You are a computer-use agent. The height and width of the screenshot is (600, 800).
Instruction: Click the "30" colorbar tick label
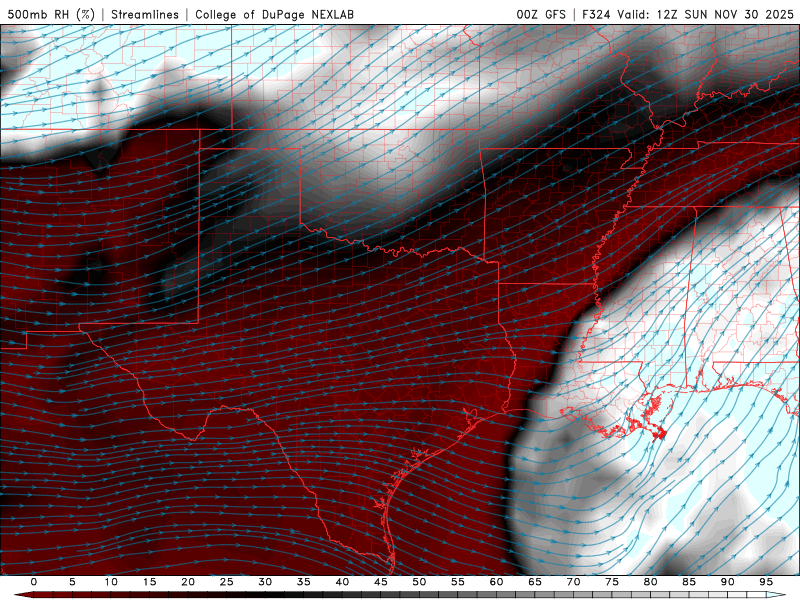coord(265,582)
